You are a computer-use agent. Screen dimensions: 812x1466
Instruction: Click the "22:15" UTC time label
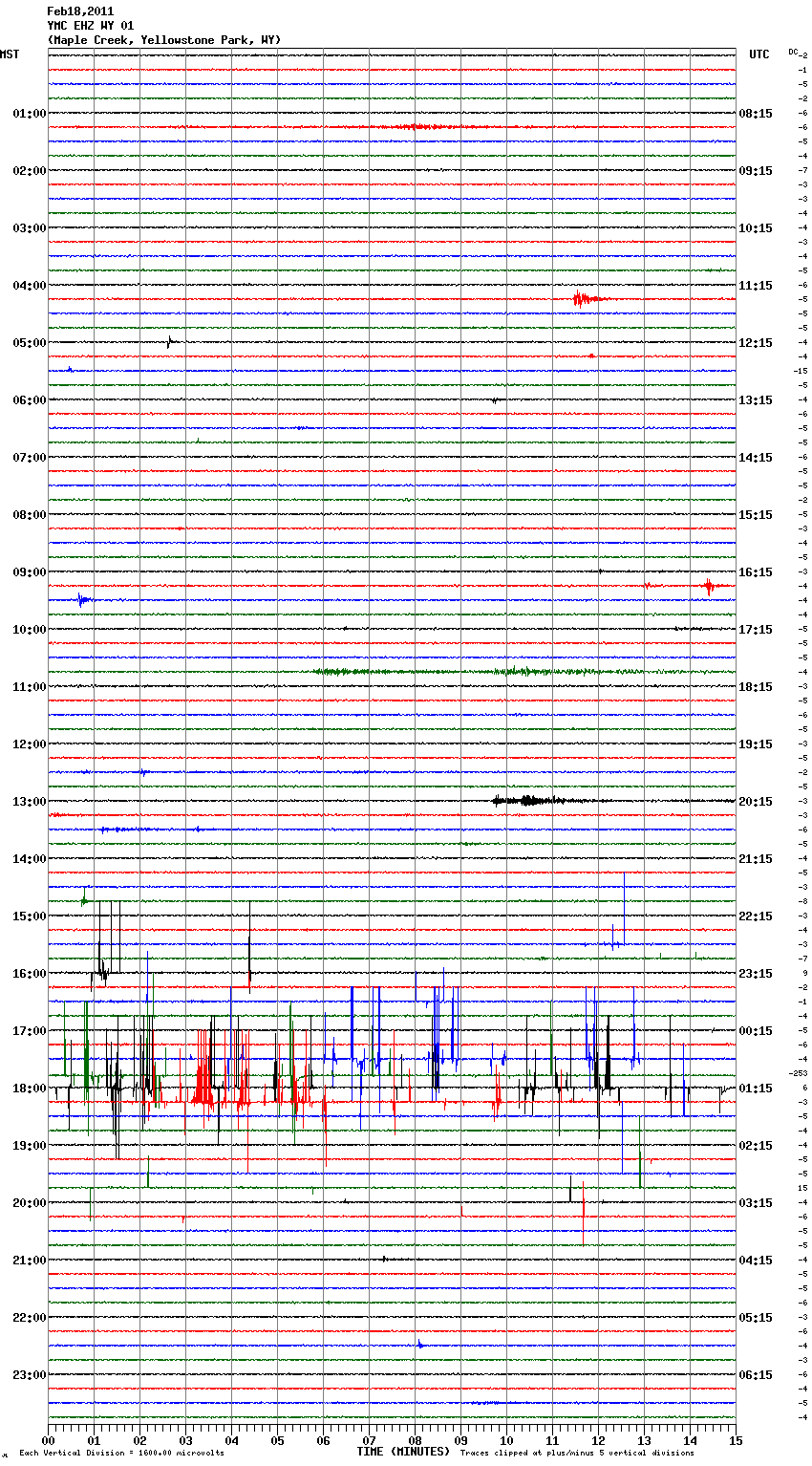(x=756, y=916)
